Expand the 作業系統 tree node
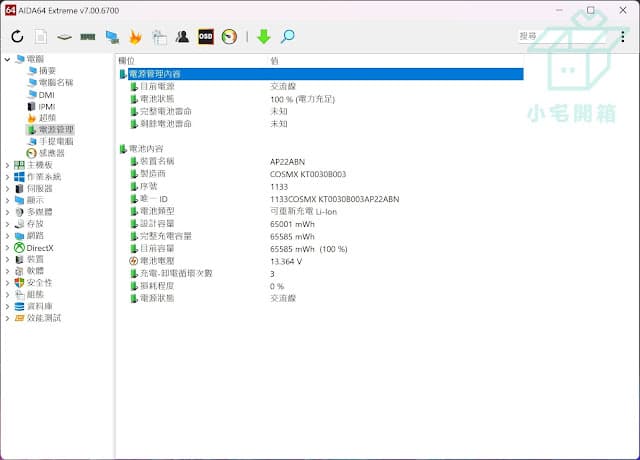 (x=7, y=177)
